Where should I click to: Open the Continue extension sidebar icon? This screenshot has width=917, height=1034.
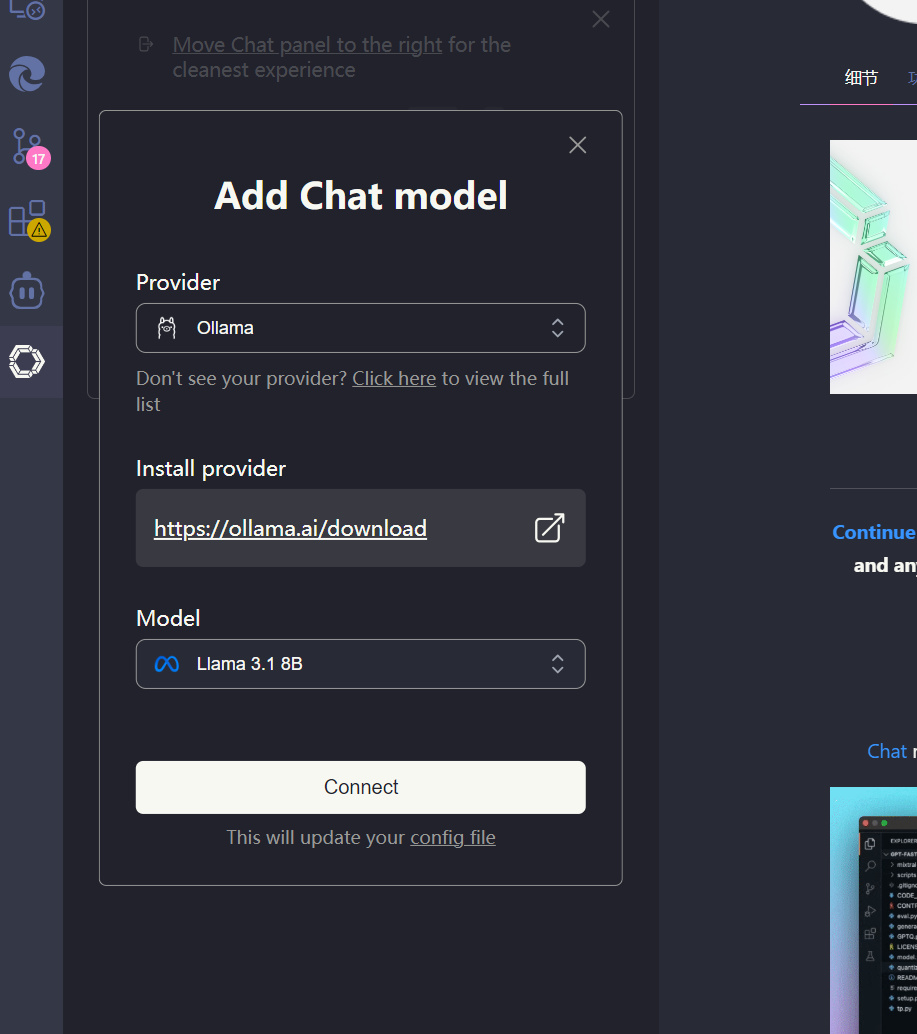(x=27, y=361)
